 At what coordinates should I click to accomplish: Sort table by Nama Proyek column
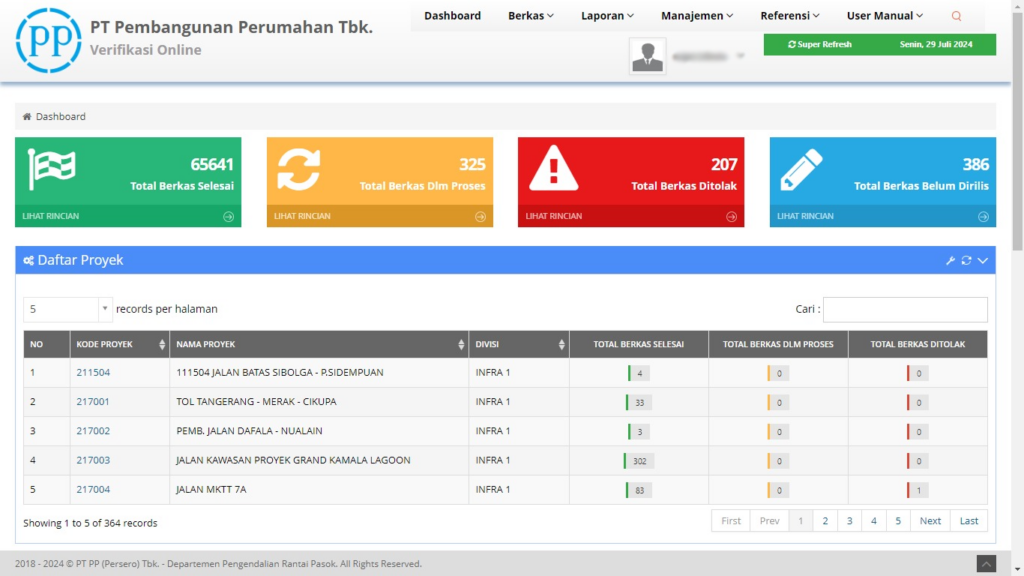pyautogui.click(x=320, y=345)
